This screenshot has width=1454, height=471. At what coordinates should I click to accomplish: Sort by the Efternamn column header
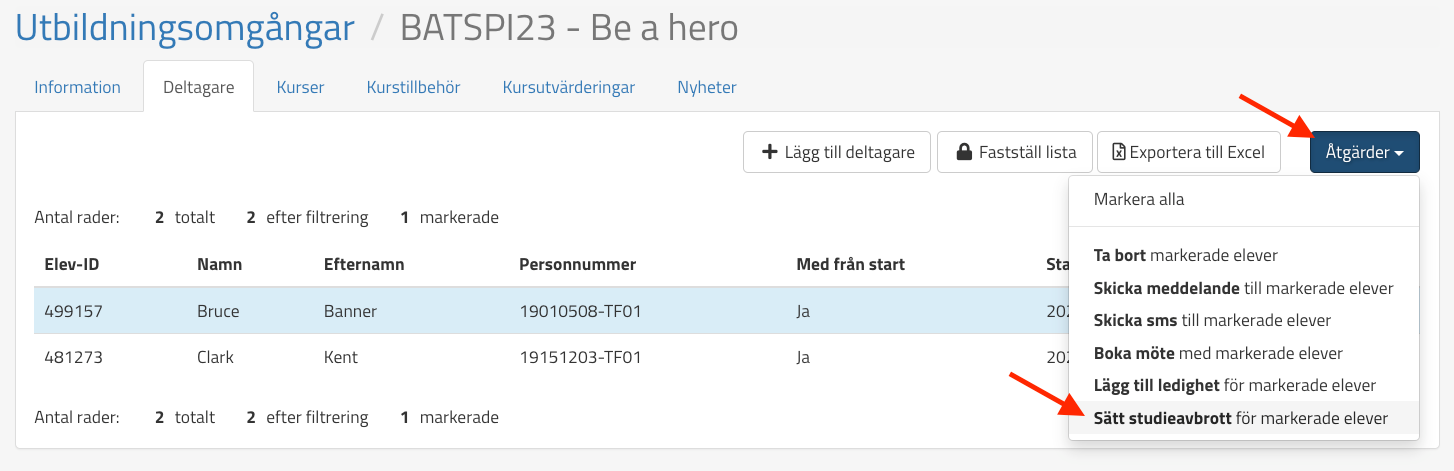pos(363,265)
